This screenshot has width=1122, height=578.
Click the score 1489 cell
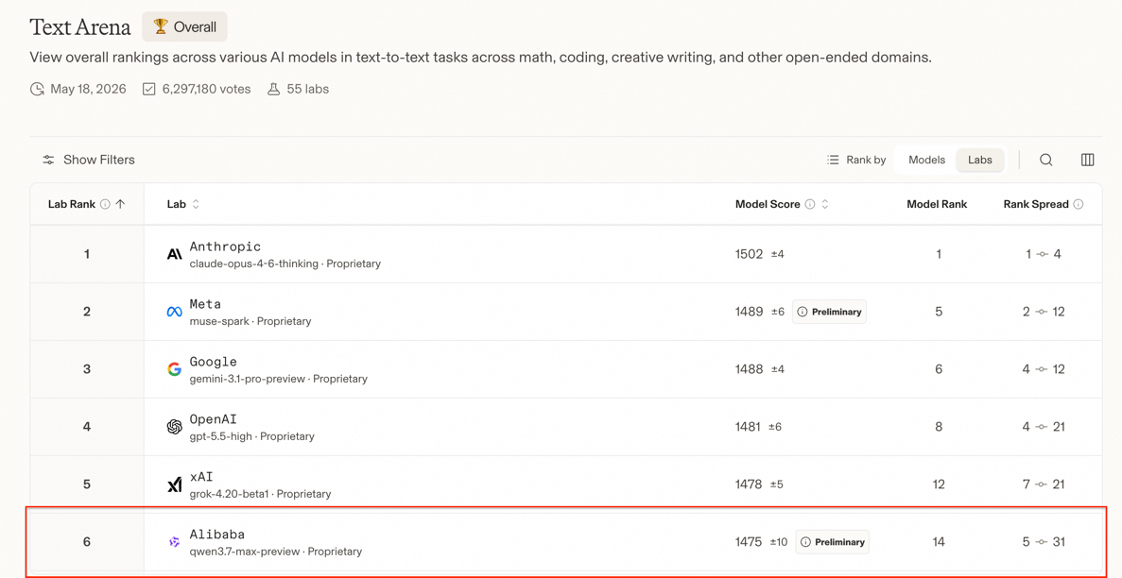[749, 312]
